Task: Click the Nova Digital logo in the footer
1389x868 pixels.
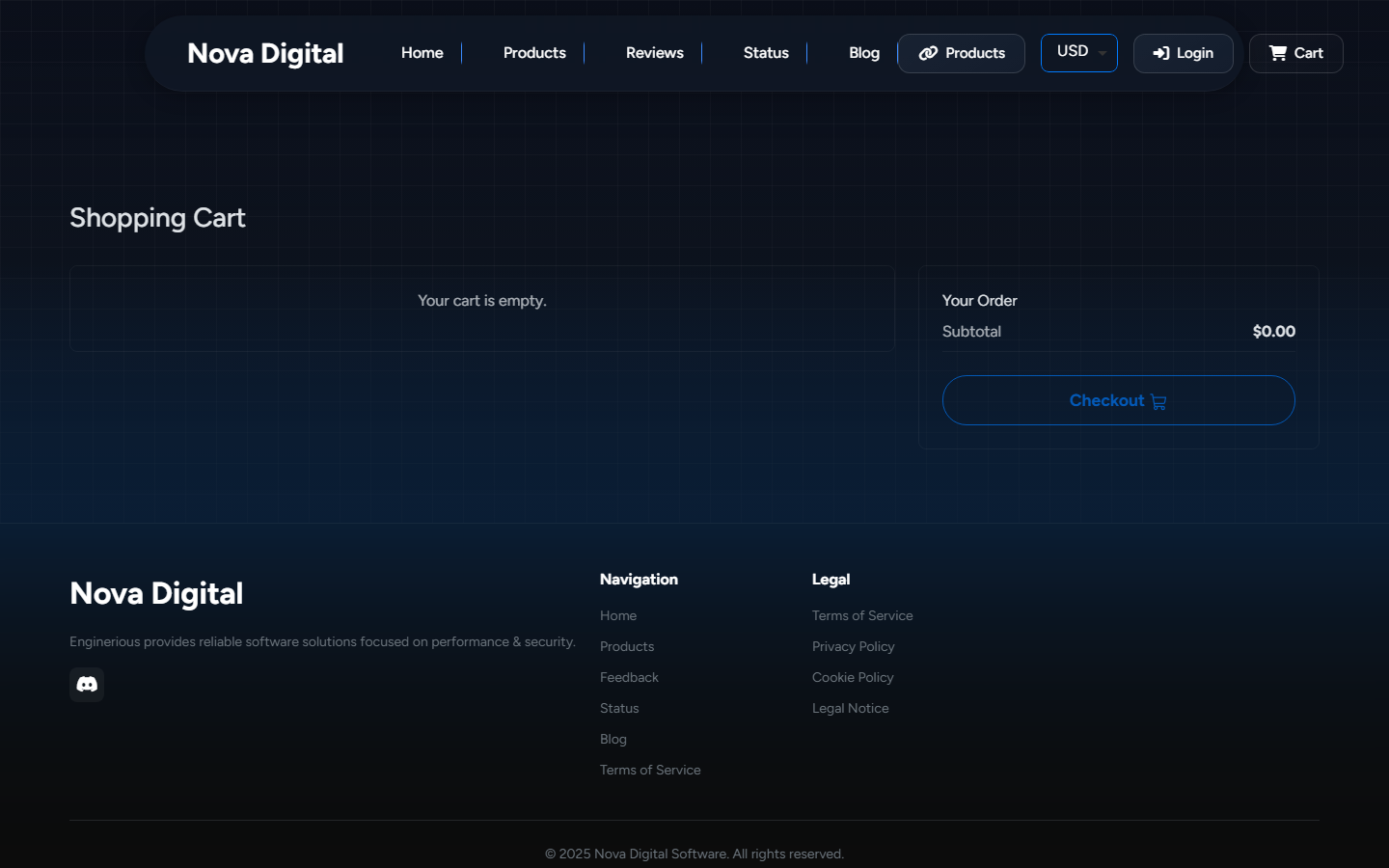Action: click(156, 593)
